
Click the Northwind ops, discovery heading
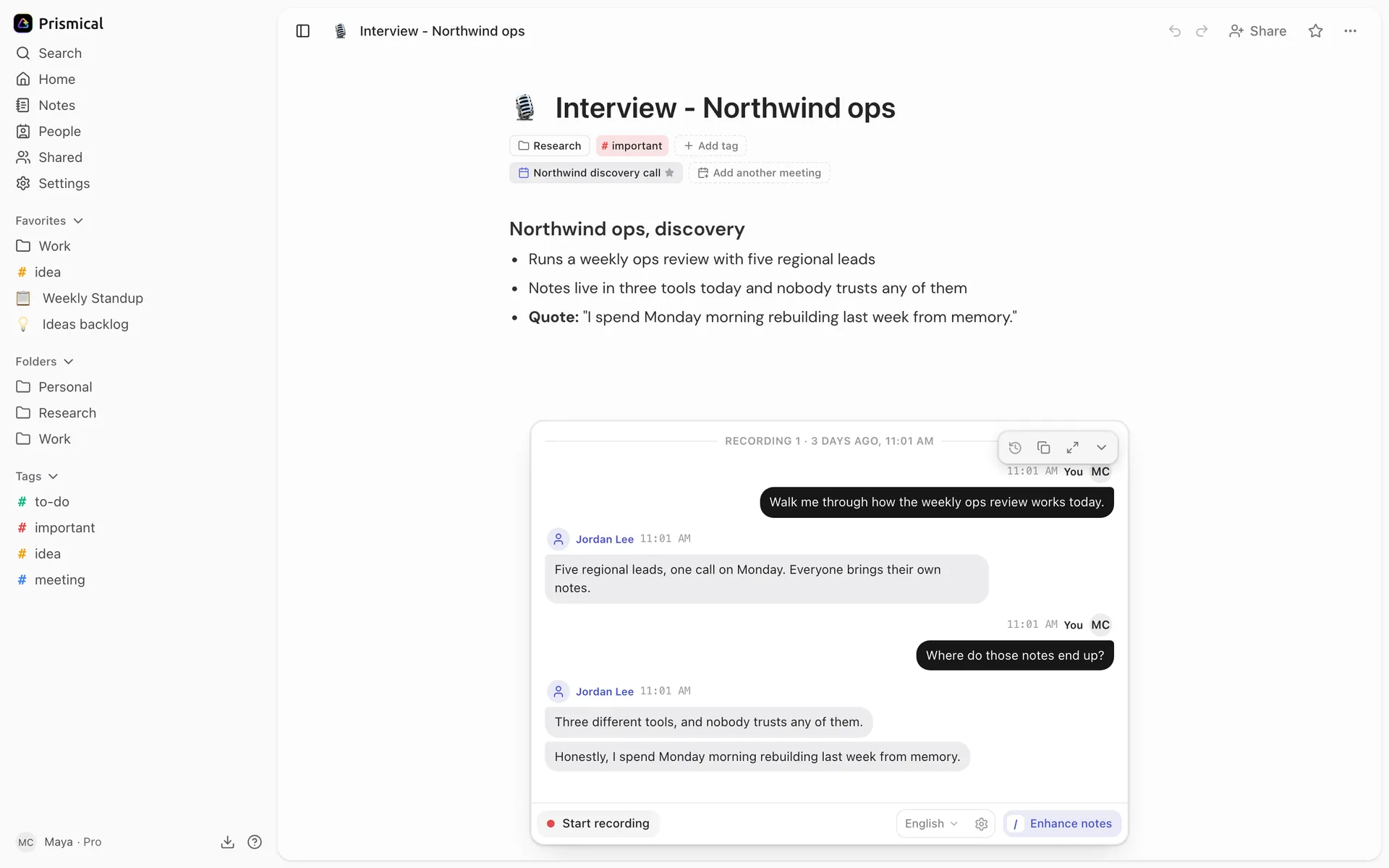(626, 229)
